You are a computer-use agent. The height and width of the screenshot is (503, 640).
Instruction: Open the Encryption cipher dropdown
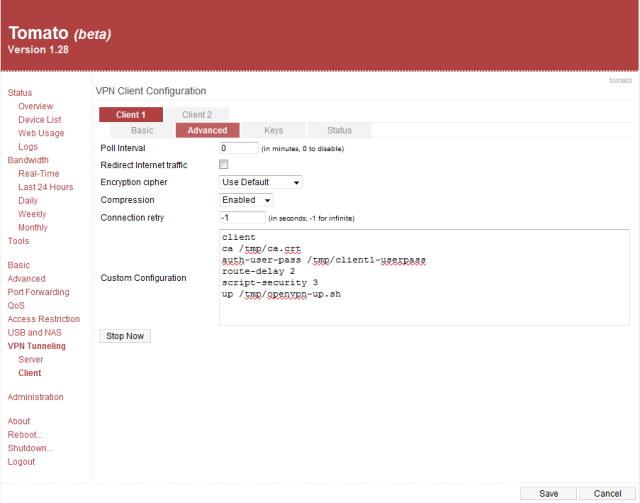pyautogui.click(x=261, y=182)
